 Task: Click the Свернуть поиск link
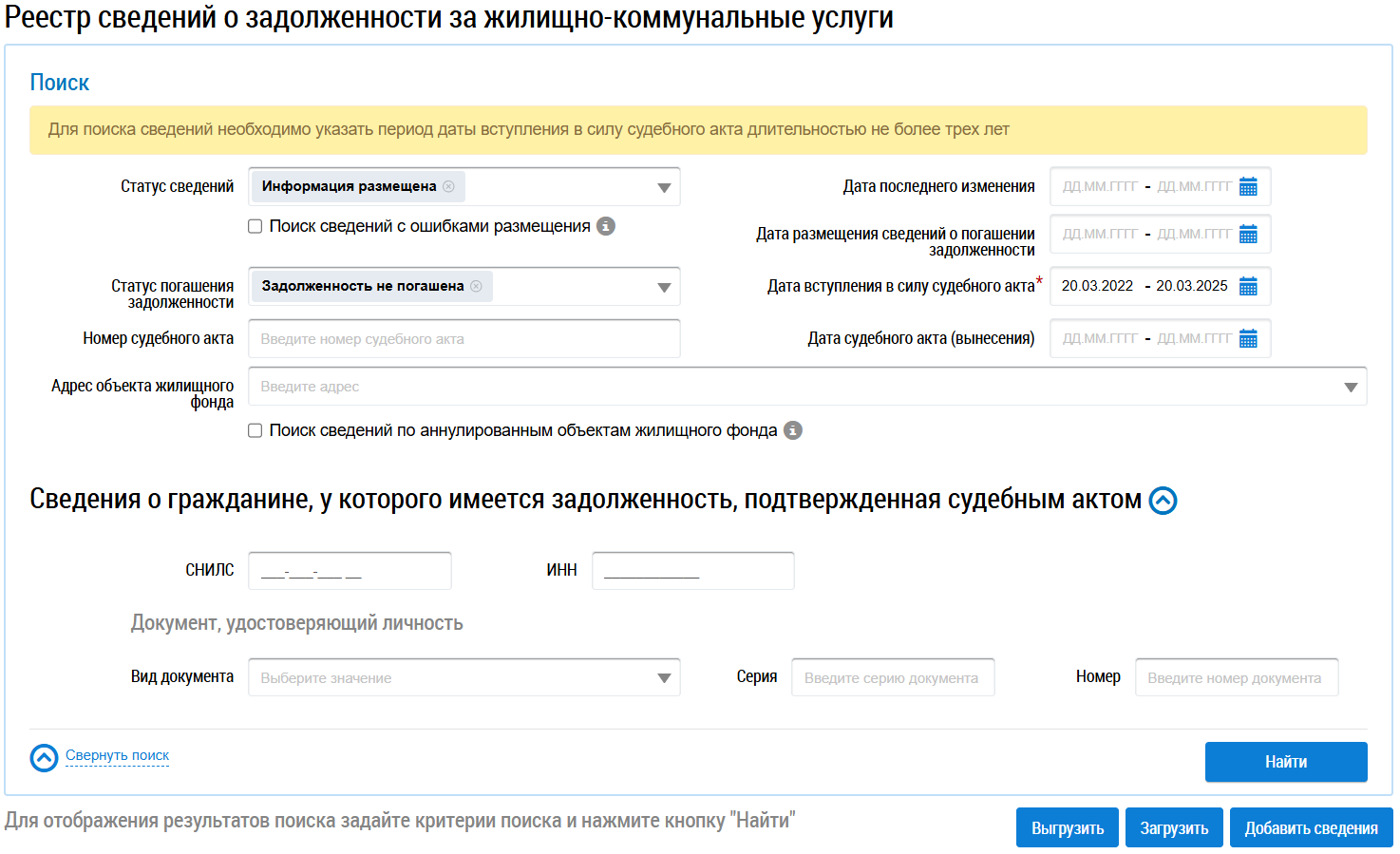117,755
